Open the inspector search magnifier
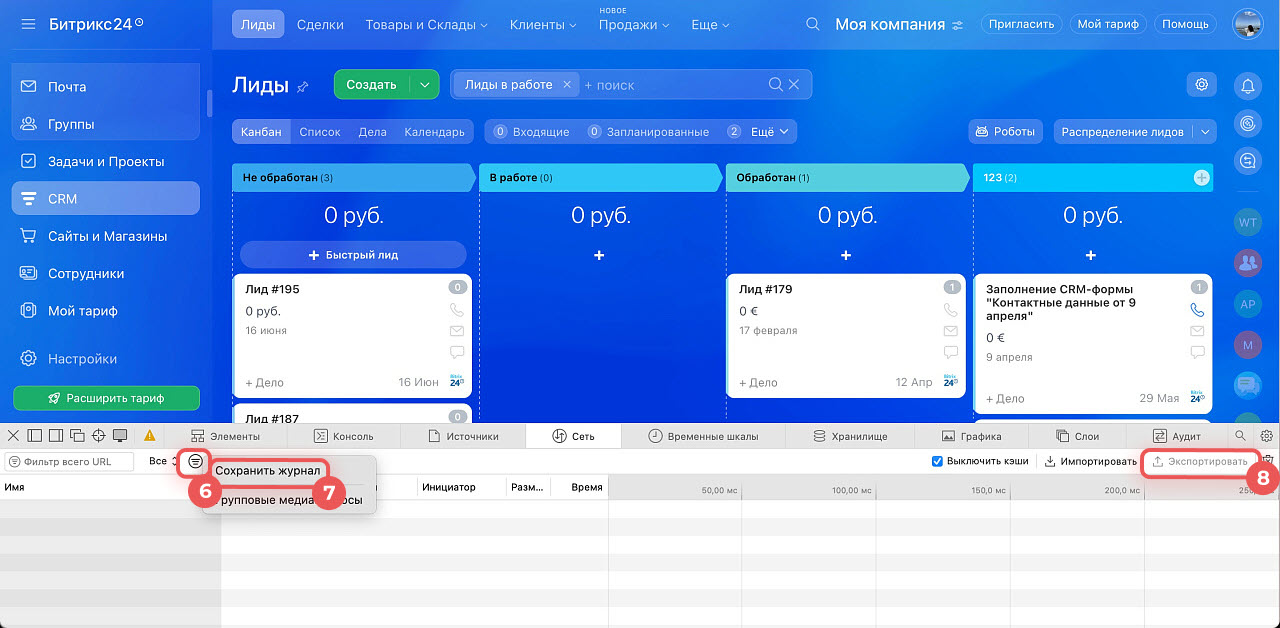 (1241, 436)
